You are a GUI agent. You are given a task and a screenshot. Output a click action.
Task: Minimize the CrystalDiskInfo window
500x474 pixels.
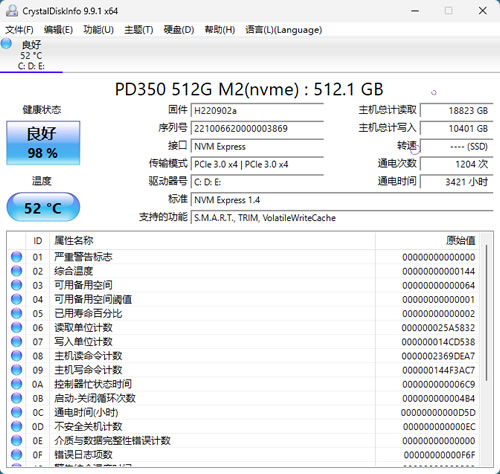(415, 11)
